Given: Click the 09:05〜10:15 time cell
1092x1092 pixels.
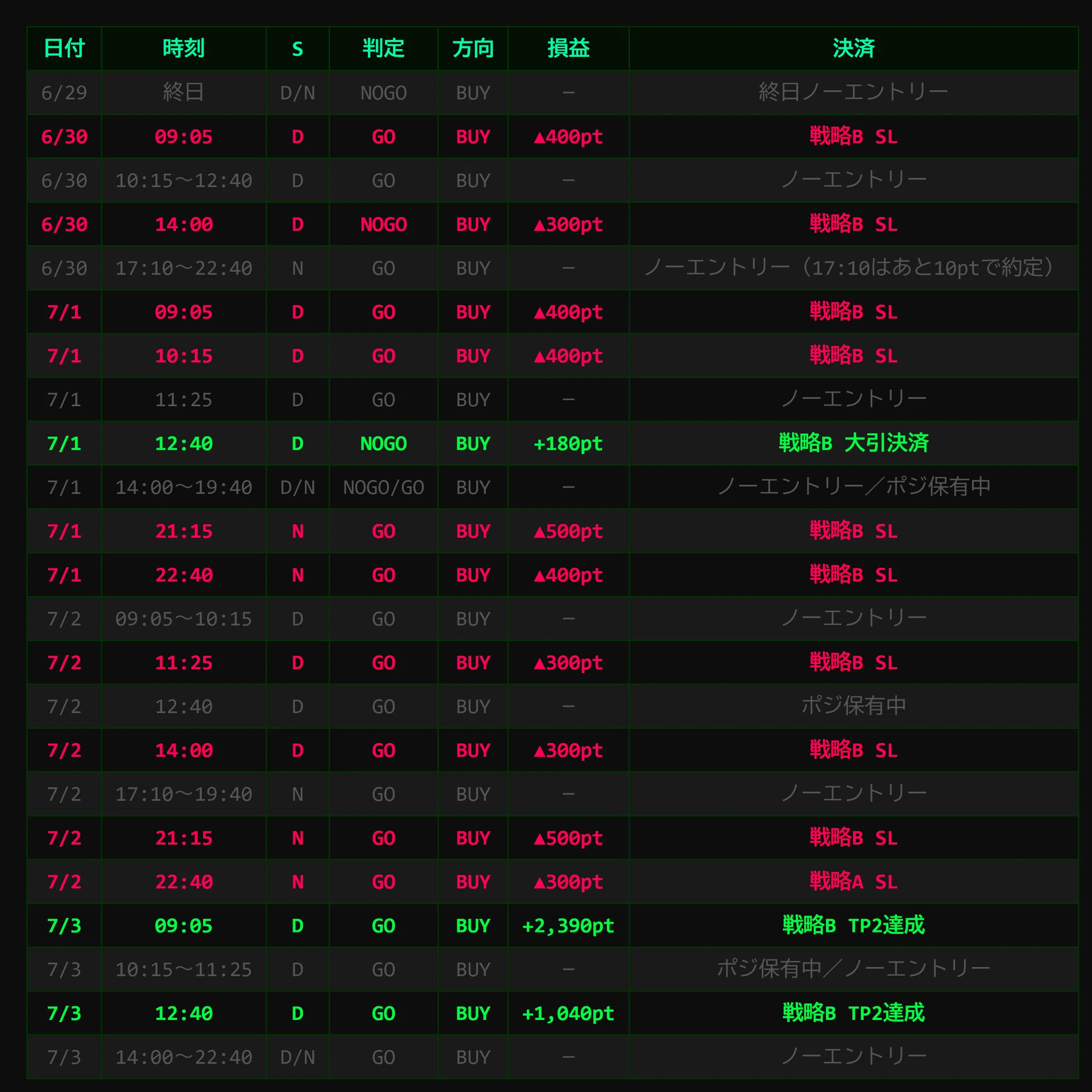Looking at the screenshot, I should coord(183,619).
